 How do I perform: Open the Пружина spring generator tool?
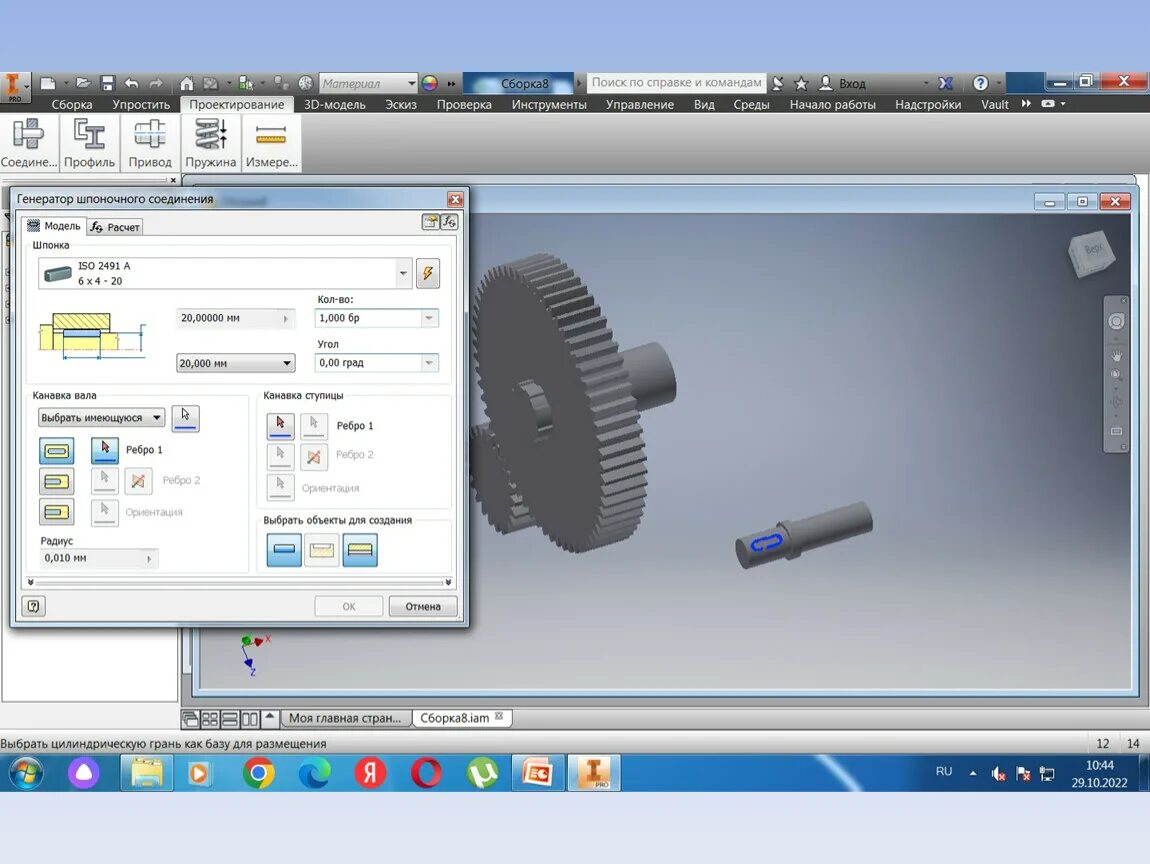pos(210,144)
